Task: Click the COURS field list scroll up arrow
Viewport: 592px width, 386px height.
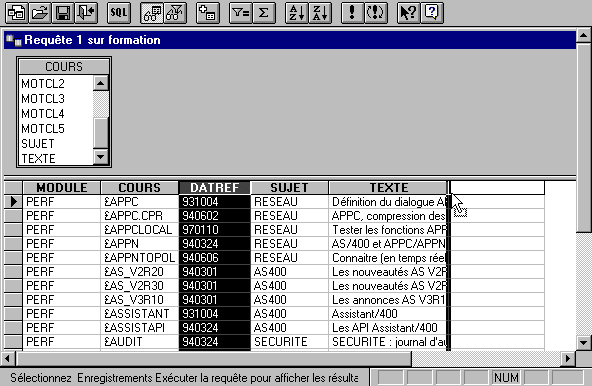Action: tap(101, 83)
